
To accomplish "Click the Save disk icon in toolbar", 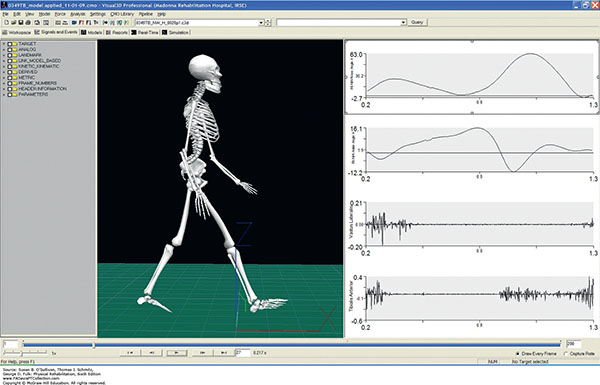I will tap(21, 23).
